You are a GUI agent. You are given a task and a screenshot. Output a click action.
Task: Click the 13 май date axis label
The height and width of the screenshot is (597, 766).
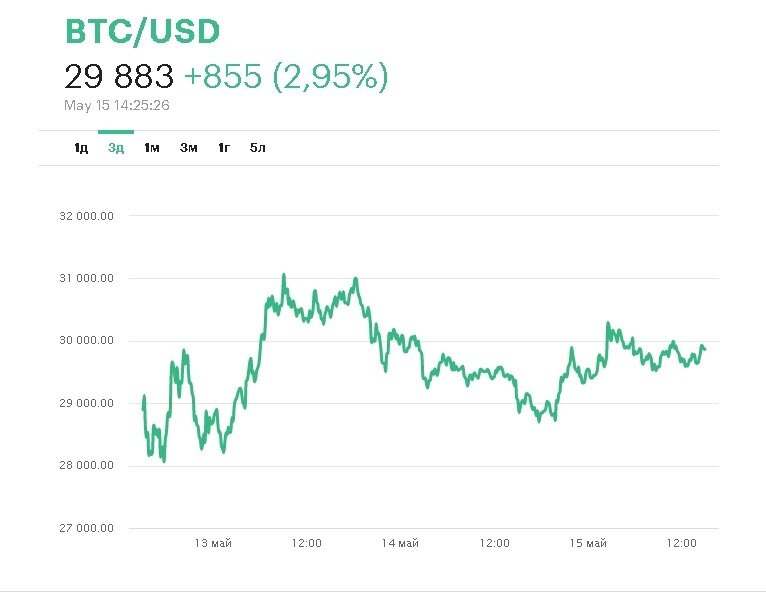tap(213, 543)
